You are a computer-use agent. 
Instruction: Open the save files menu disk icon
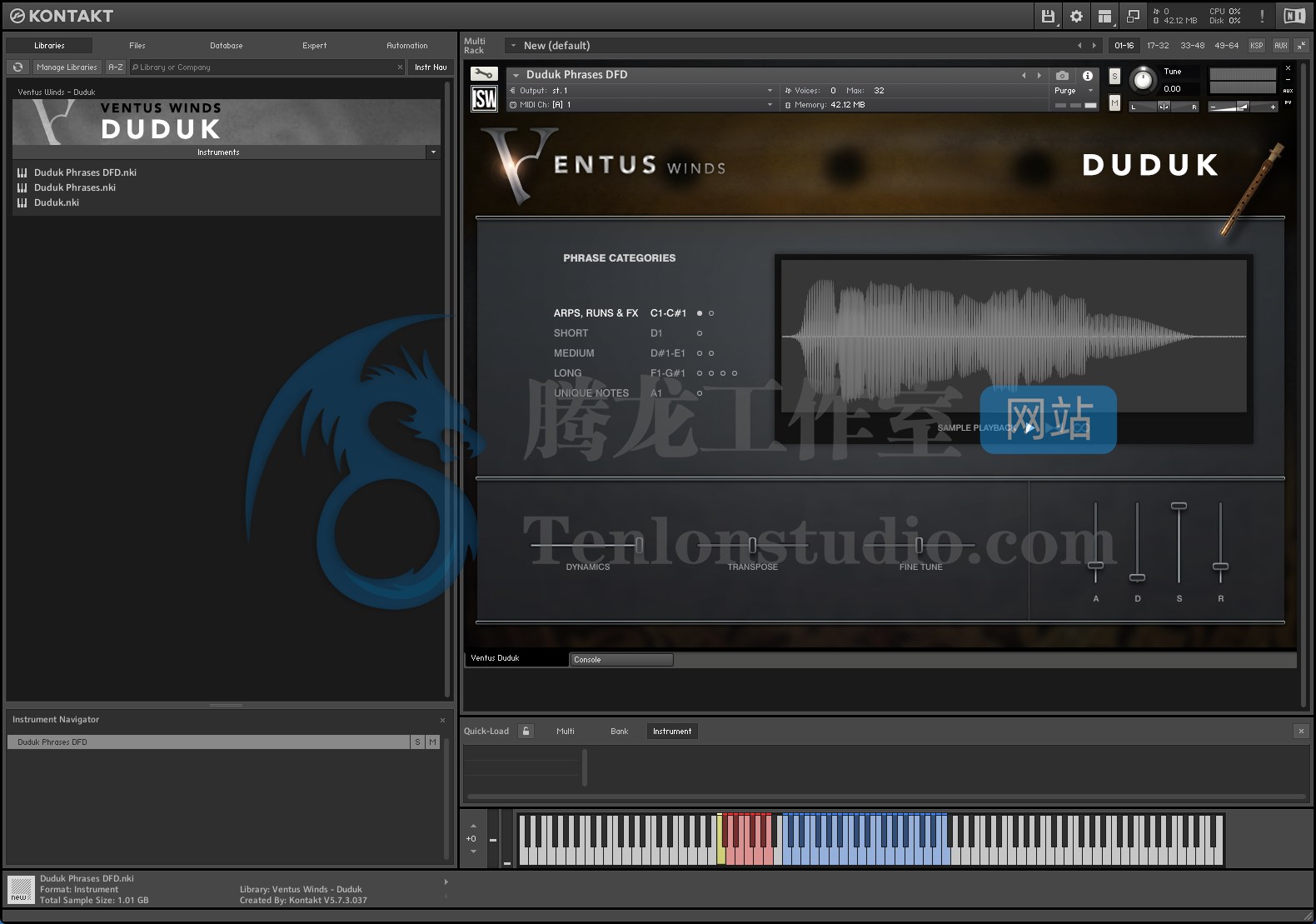(x=1049, y=16)
